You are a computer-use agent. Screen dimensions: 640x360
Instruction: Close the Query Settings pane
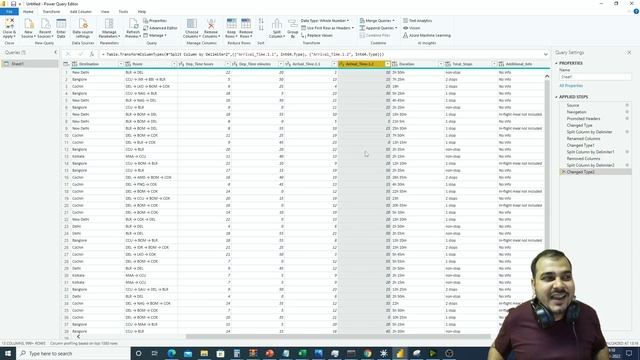(x=629, y=52)
